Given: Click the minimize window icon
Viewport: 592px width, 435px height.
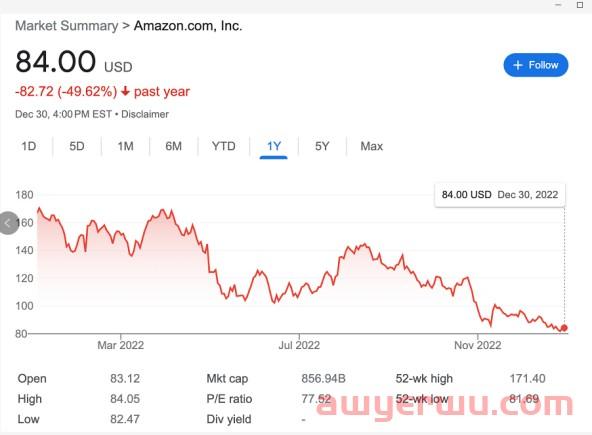Looking at the screenshot, I should coord(559,5).
